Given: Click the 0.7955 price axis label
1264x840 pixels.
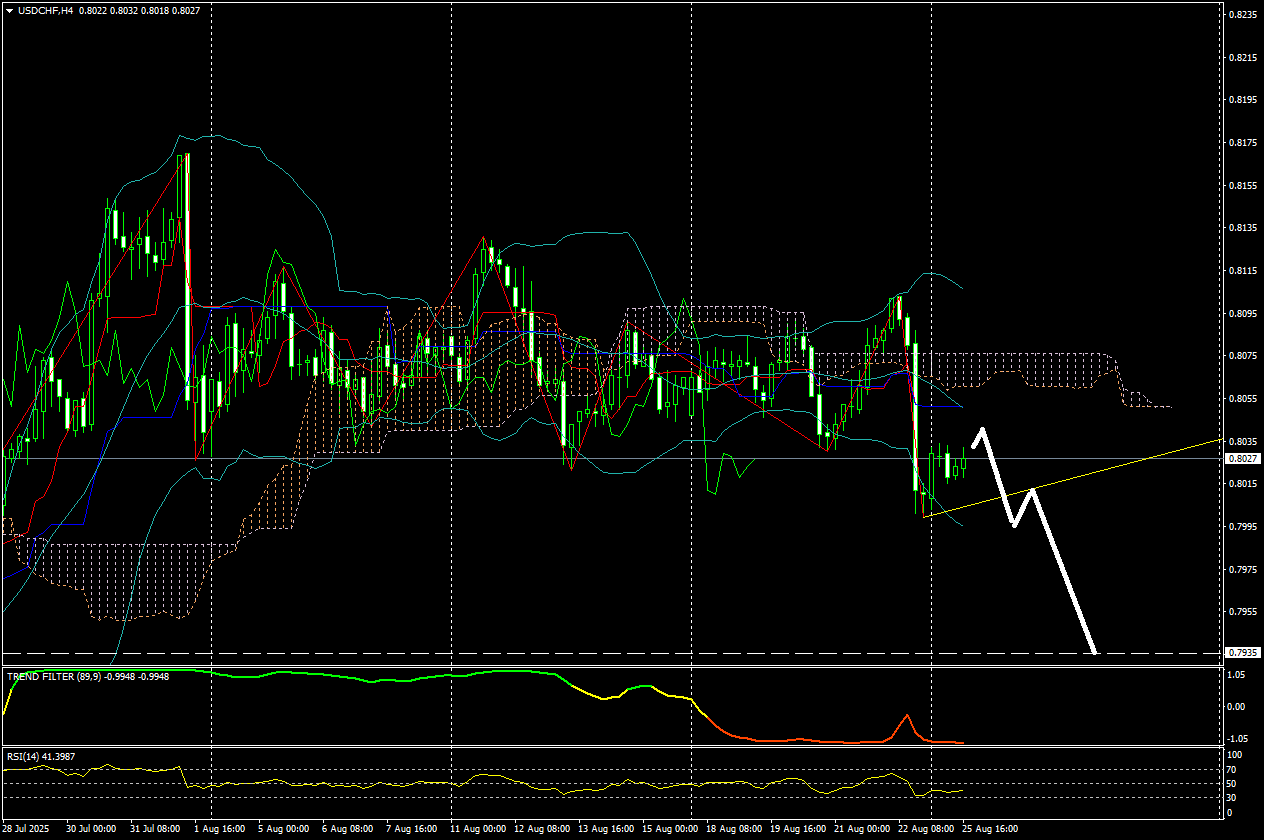Looking at the screenshot, I should (1243, 612).
